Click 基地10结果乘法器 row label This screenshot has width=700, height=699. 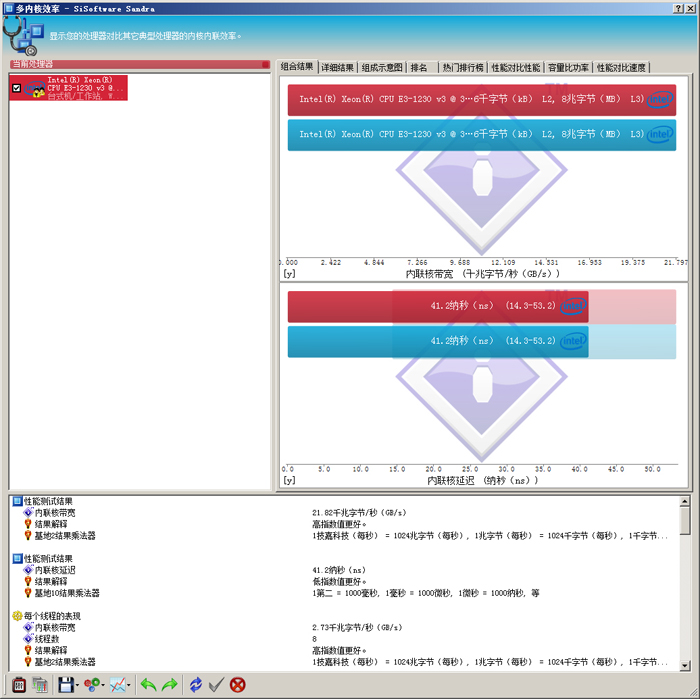pos(67,593)
